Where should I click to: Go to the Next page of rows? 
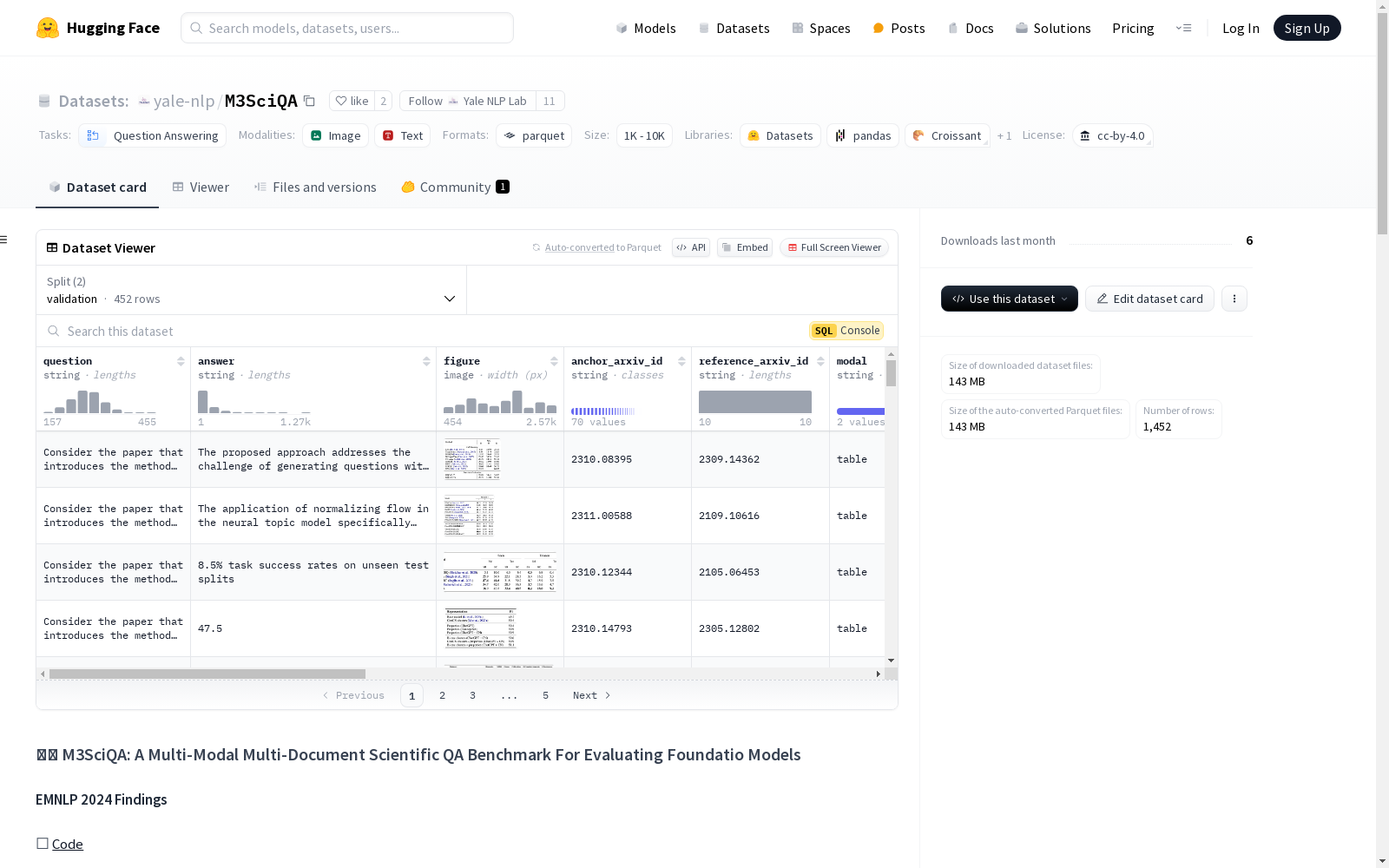(x=591, y=695)
